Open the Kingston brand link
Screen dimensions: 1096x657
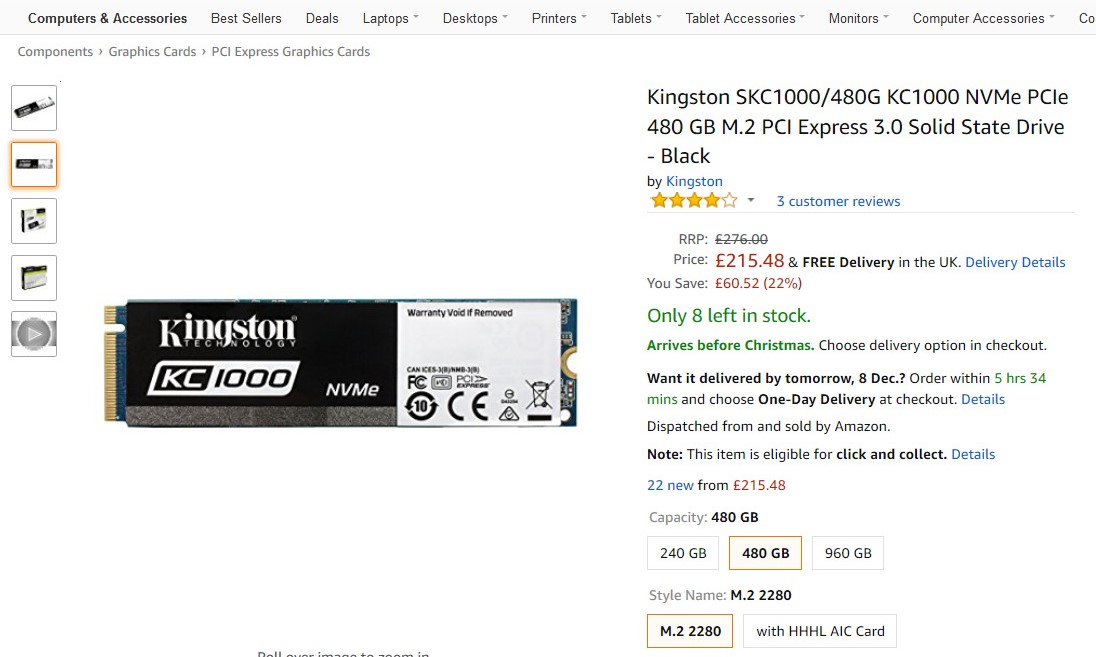tap(694, 181)
